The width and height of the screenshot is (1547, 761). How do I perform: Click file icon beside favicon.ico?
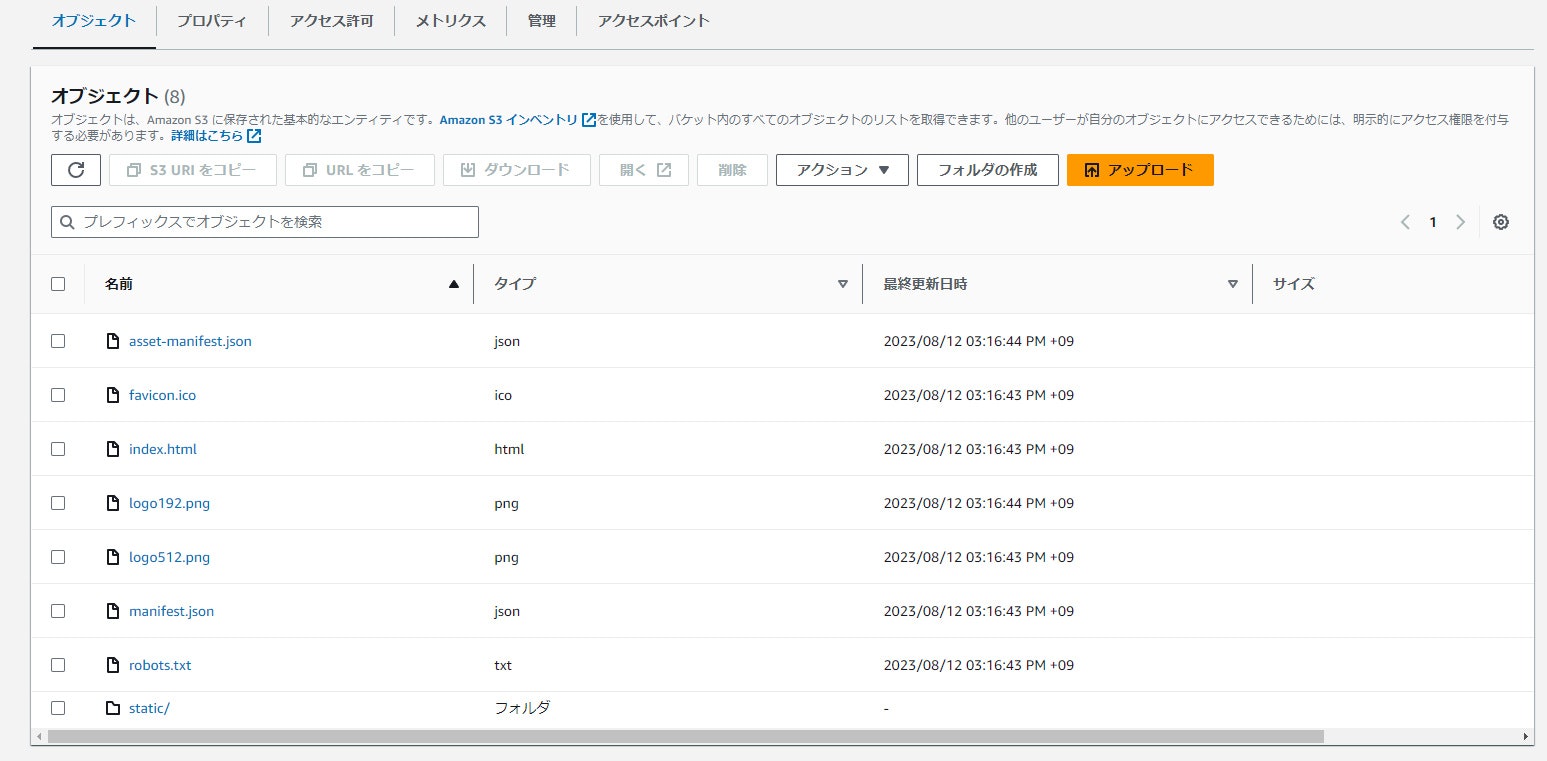coord(113,395)
